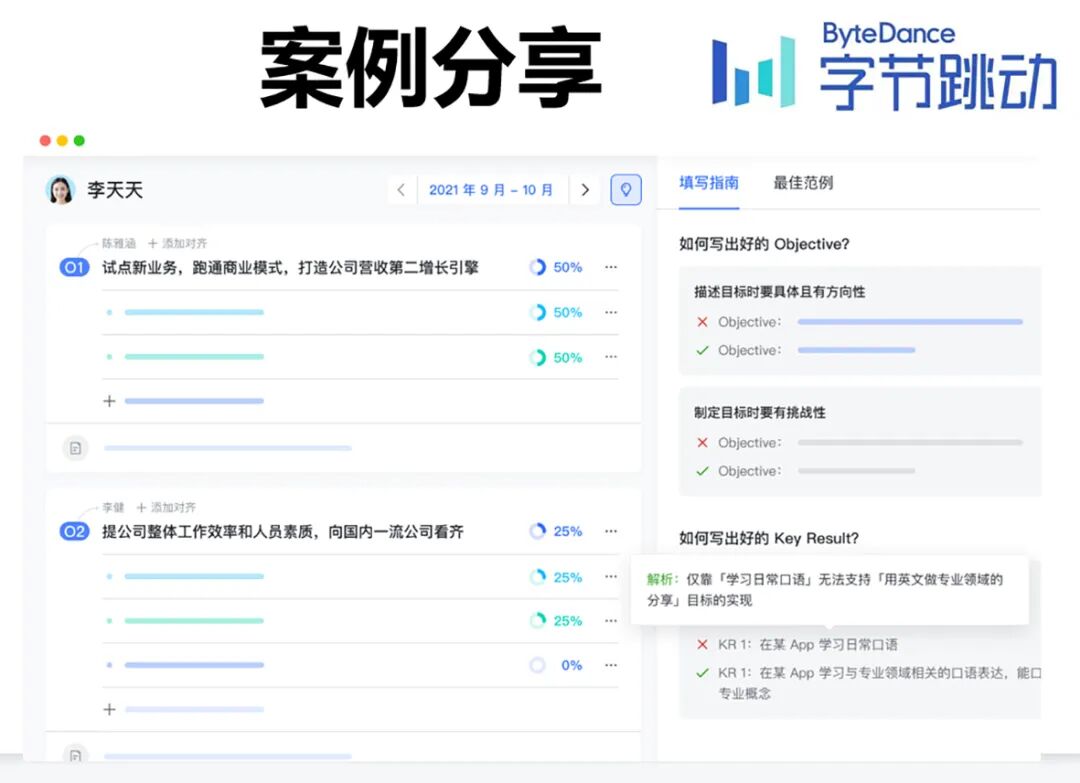Click O1 objective 50% progress indicator
Screen dimensions: 1080x783
click(x=556, y=267)
